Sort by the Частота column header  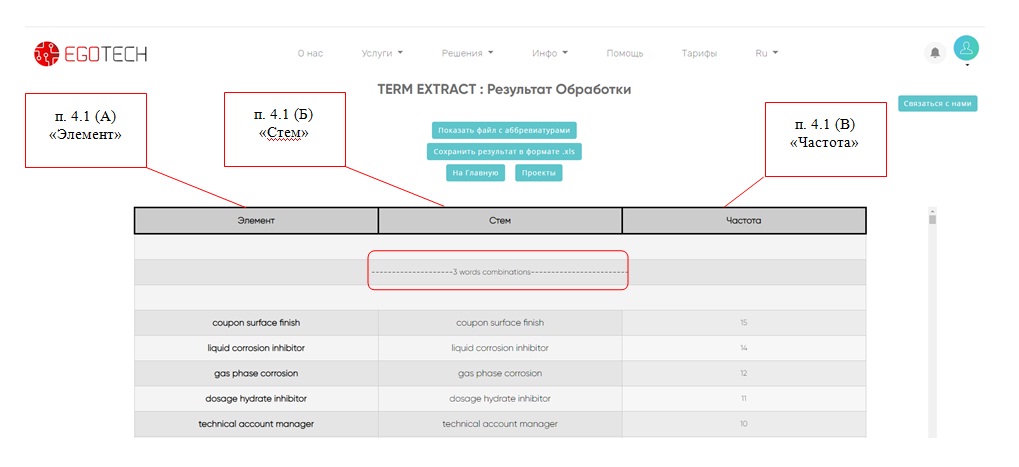coord(744,220)
